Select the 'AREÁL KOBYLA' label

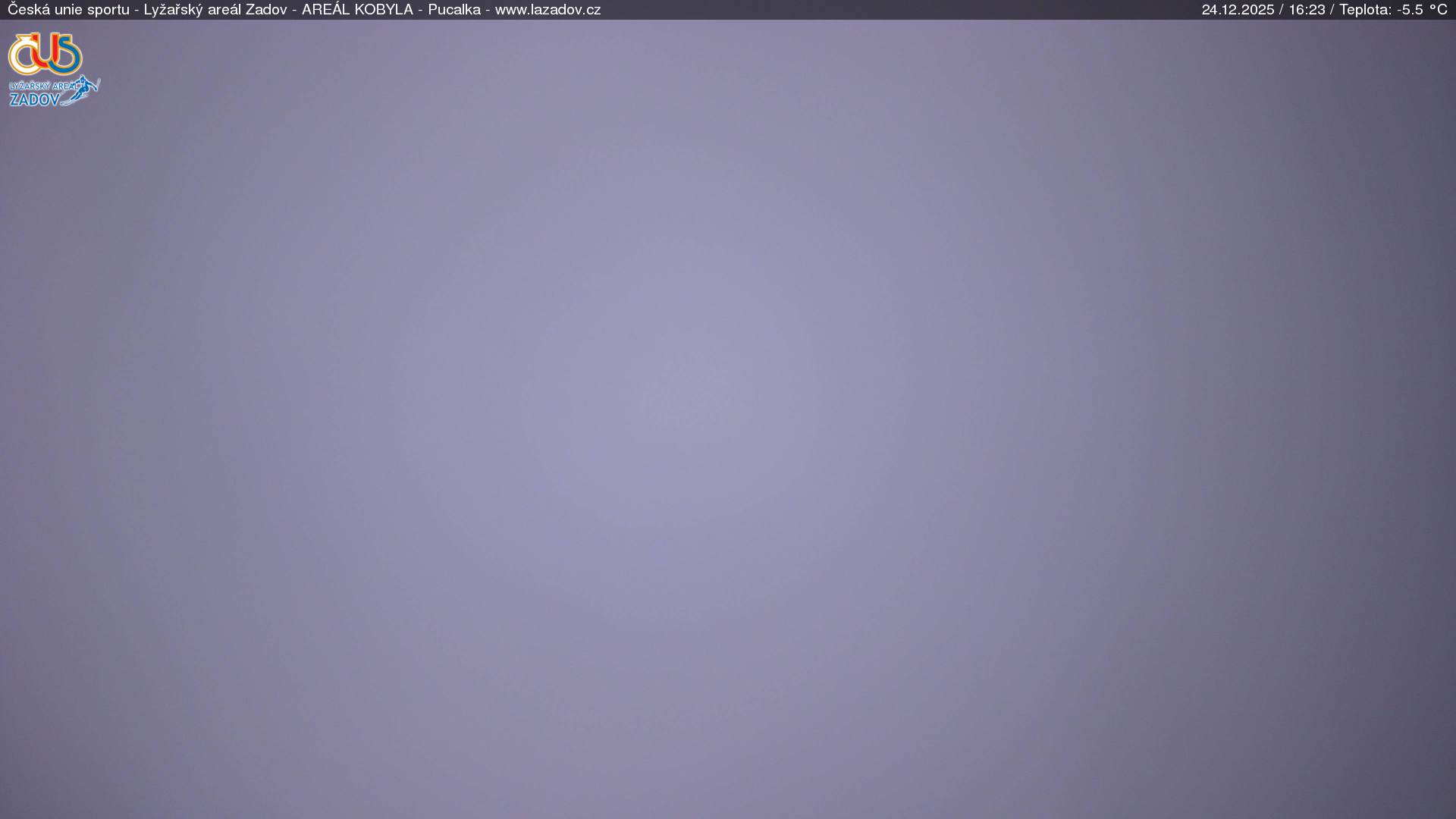point(357,10)
